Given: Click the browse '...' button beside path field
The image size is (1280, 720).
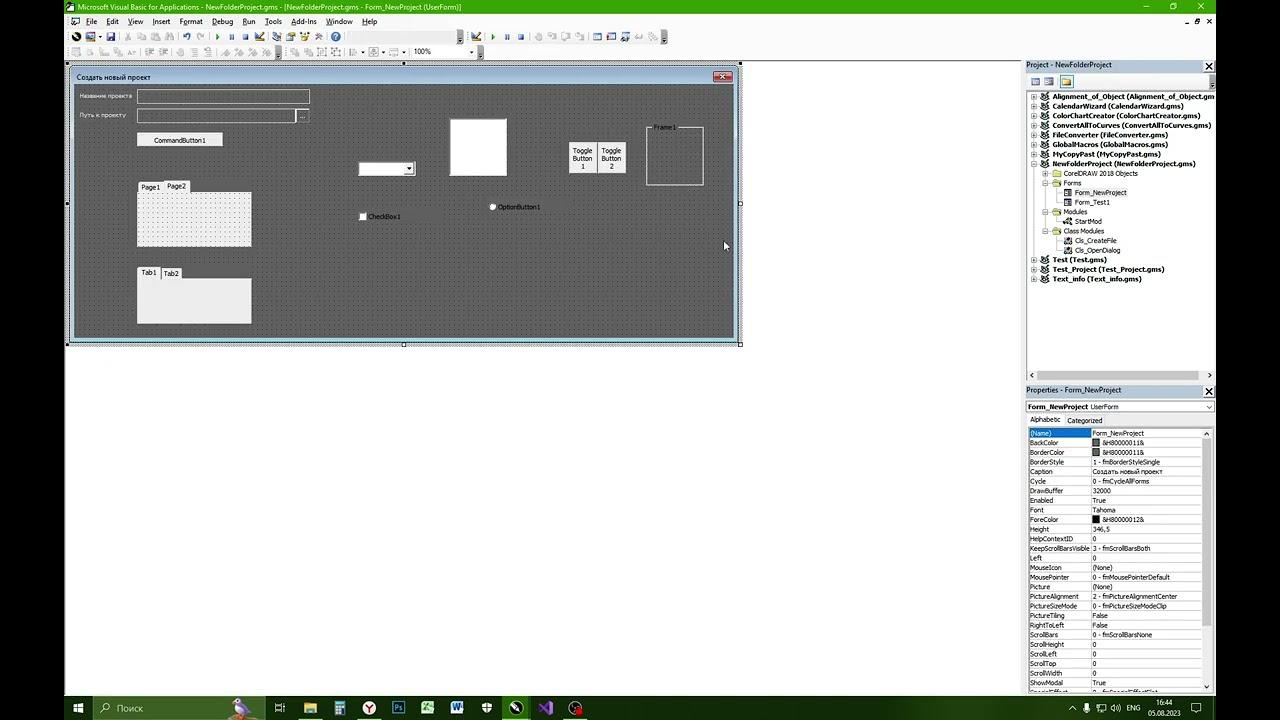Looking at the screenshot, I should point(302,115).
